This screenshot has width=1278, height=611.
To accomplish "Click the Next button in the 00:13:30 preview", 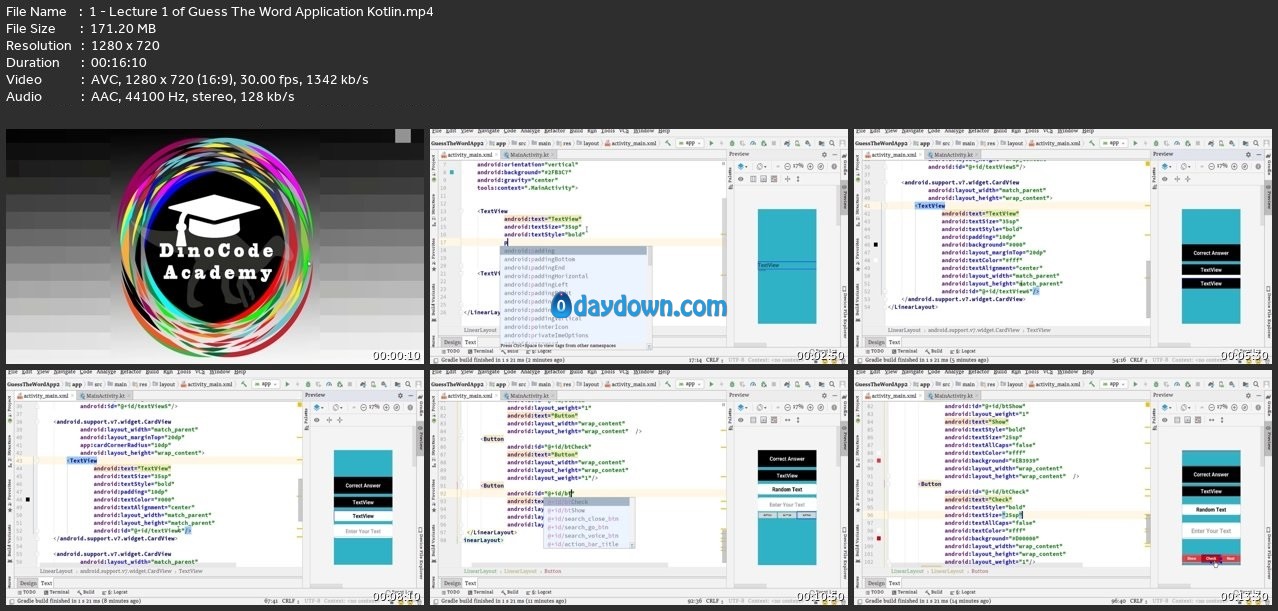I will pyautogui.click(x=1230, y=558).
